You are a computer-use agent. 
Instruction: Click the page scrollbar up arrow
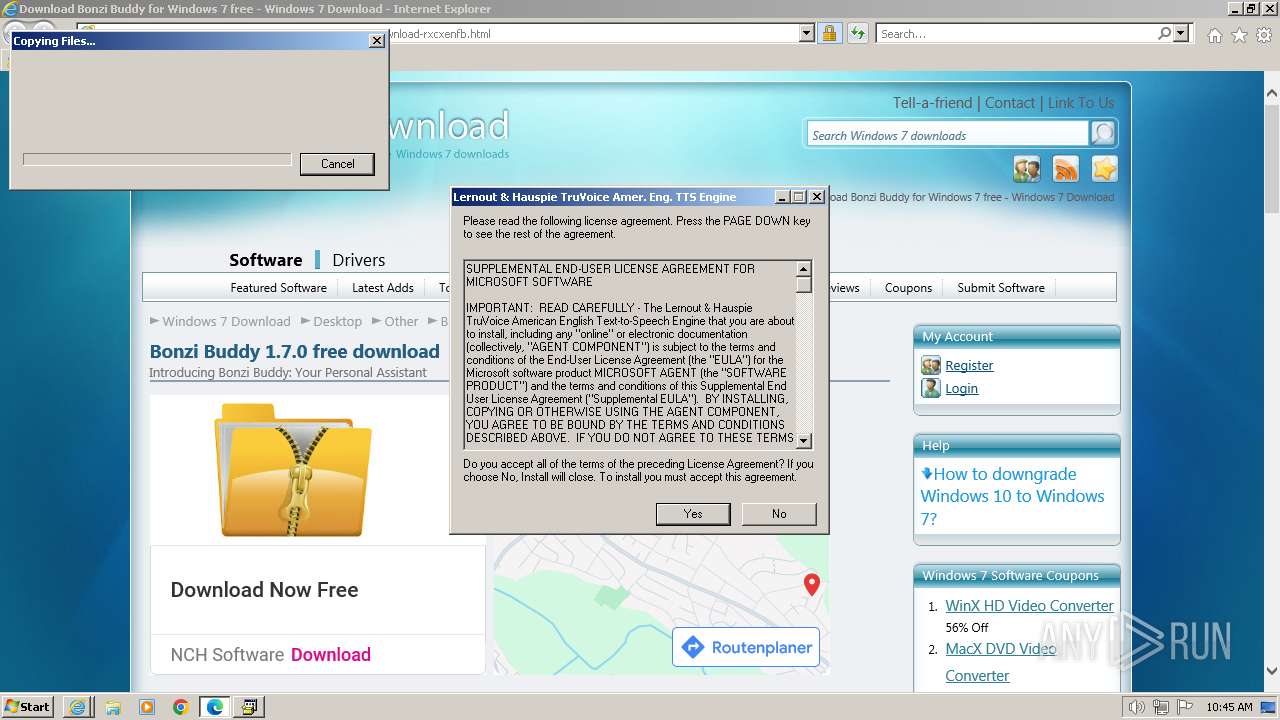click(1271, 94)
